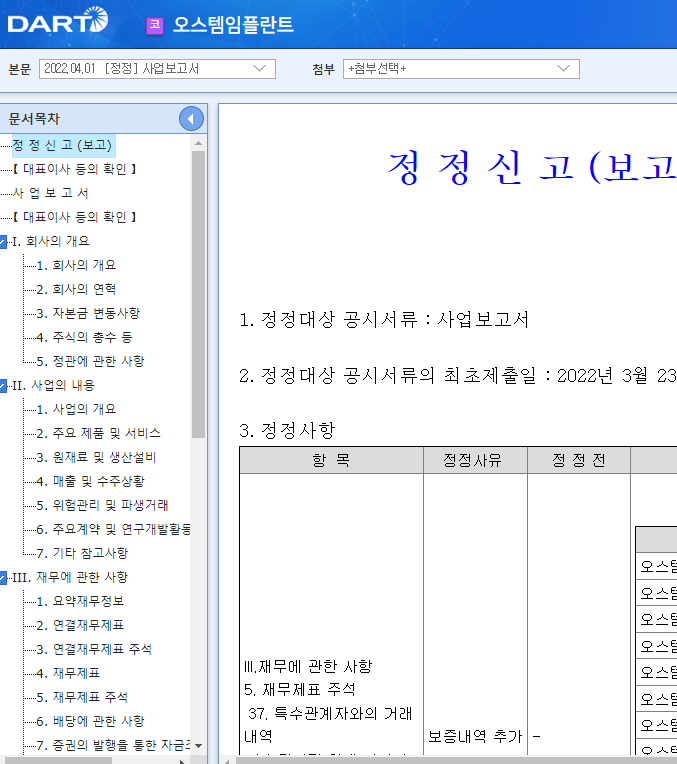
Task: Click the 37. 특수관계자와의 거래 내역 cell text
Action: pos(329,725)
